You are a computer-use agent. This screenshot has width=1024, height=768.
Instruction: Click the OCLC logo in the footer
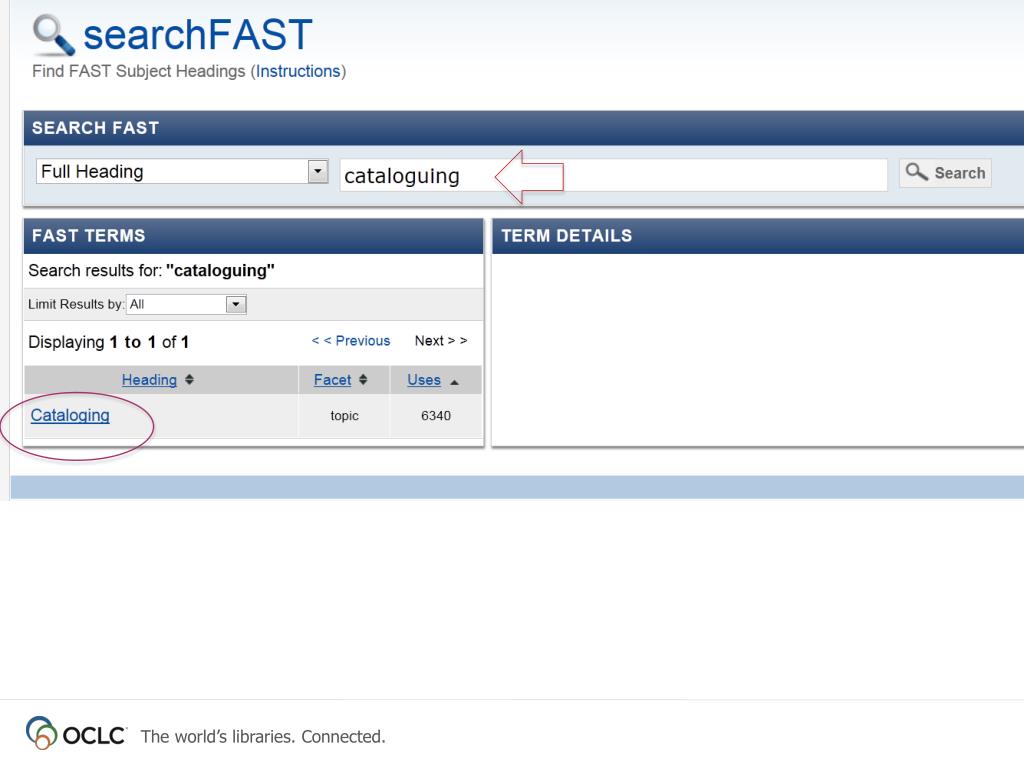click(76, 734)
